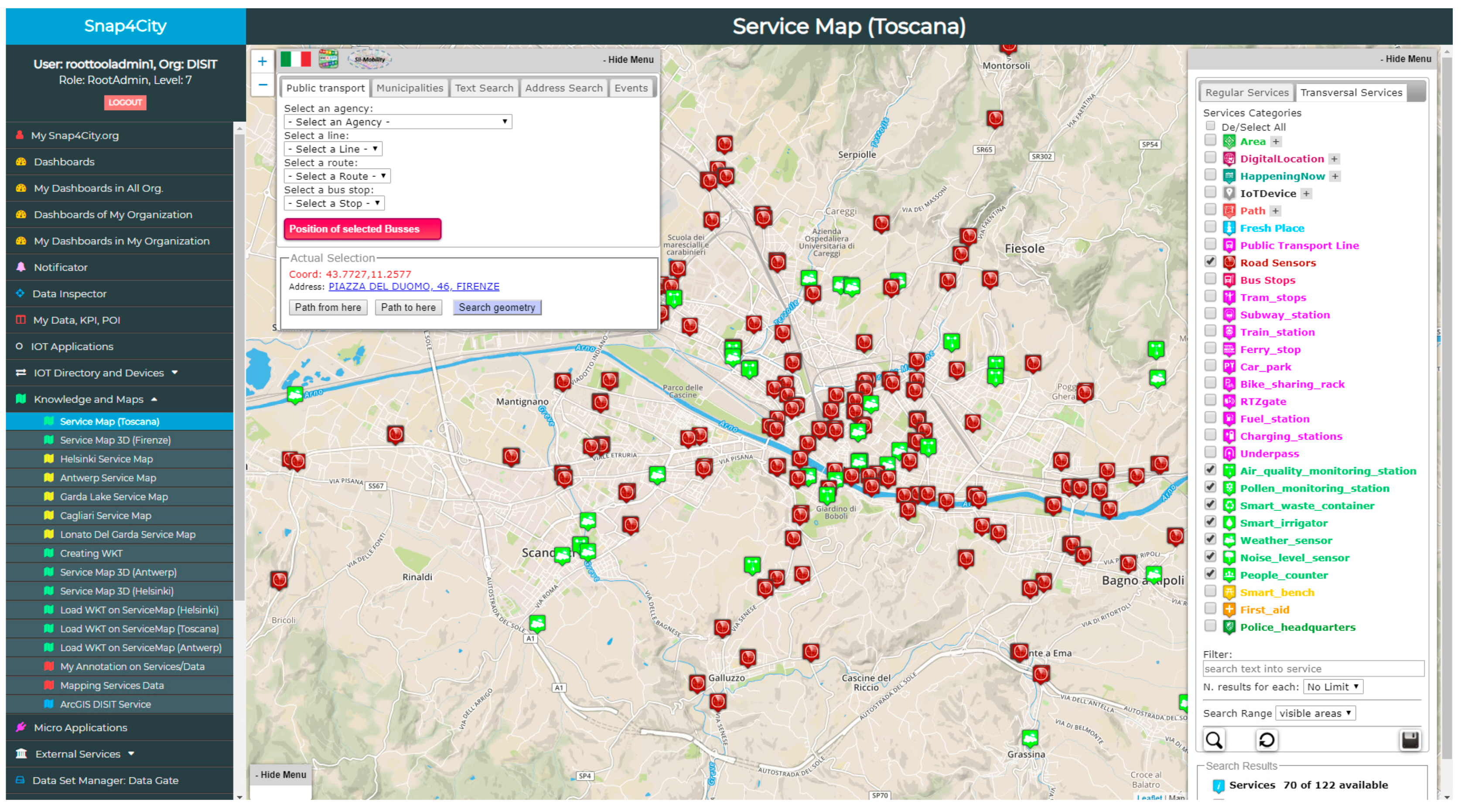Click the Notificator bell icon in sidebar

point(21,267)
